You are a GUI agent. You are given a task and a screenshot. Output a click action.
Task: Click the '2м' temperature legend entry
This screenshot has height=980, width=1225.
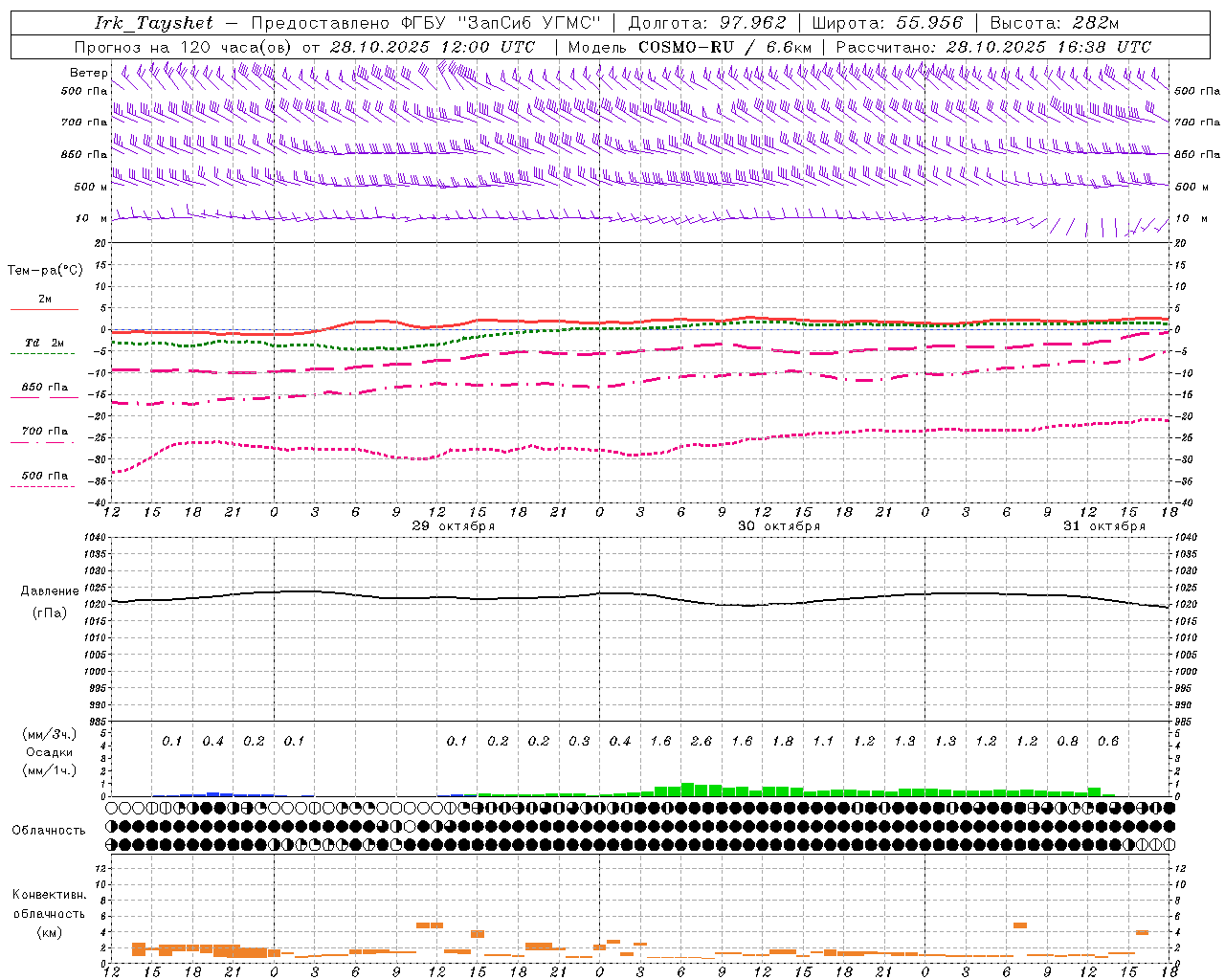click(45, 300)
